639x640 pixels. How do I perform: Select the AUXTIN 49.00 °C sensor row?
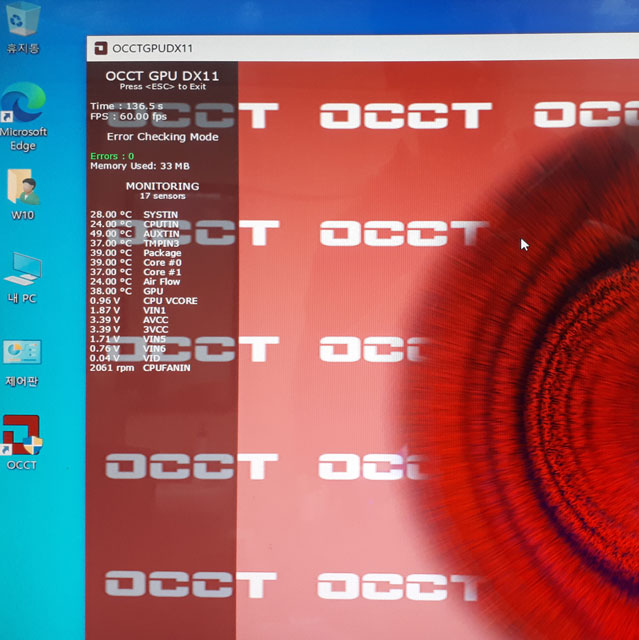click(x=135, y=234)
